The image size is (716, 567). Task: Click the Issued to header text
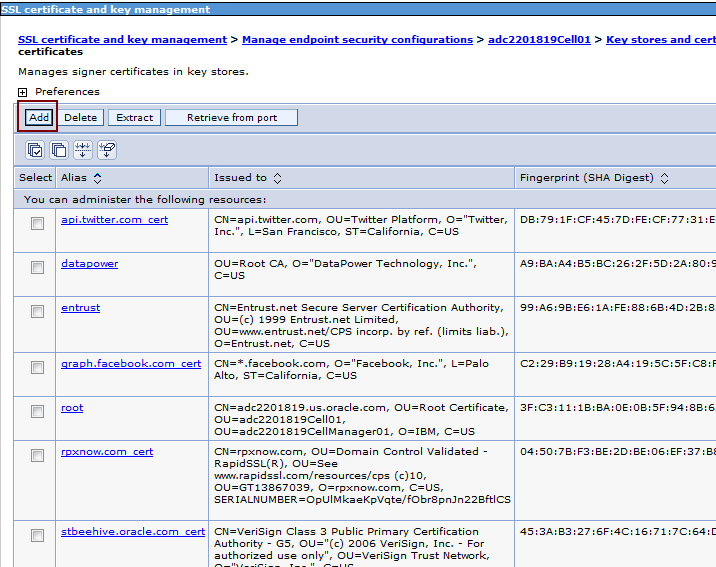click(240, 178)
